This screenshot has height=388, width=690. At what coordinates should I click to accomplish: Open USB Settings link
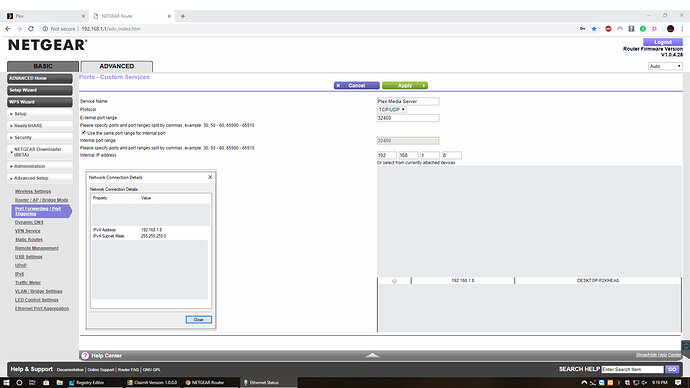click(29, 257)
